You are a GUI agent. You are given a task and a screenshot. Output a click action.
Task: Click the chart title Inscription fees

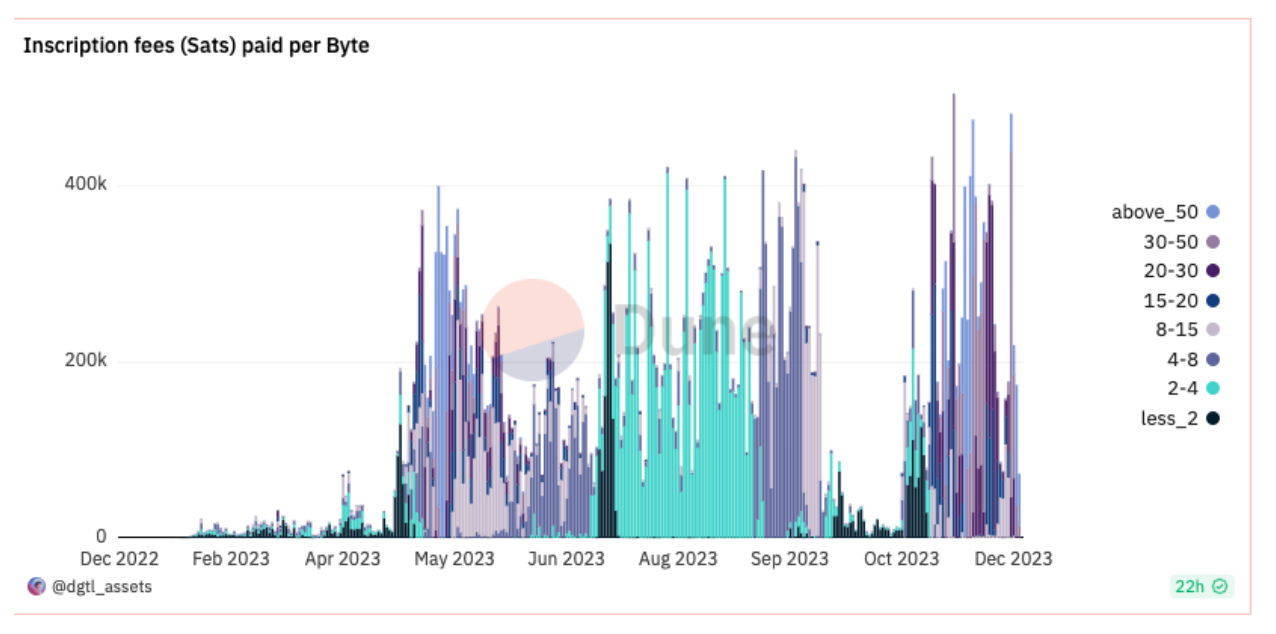[196, 46]
